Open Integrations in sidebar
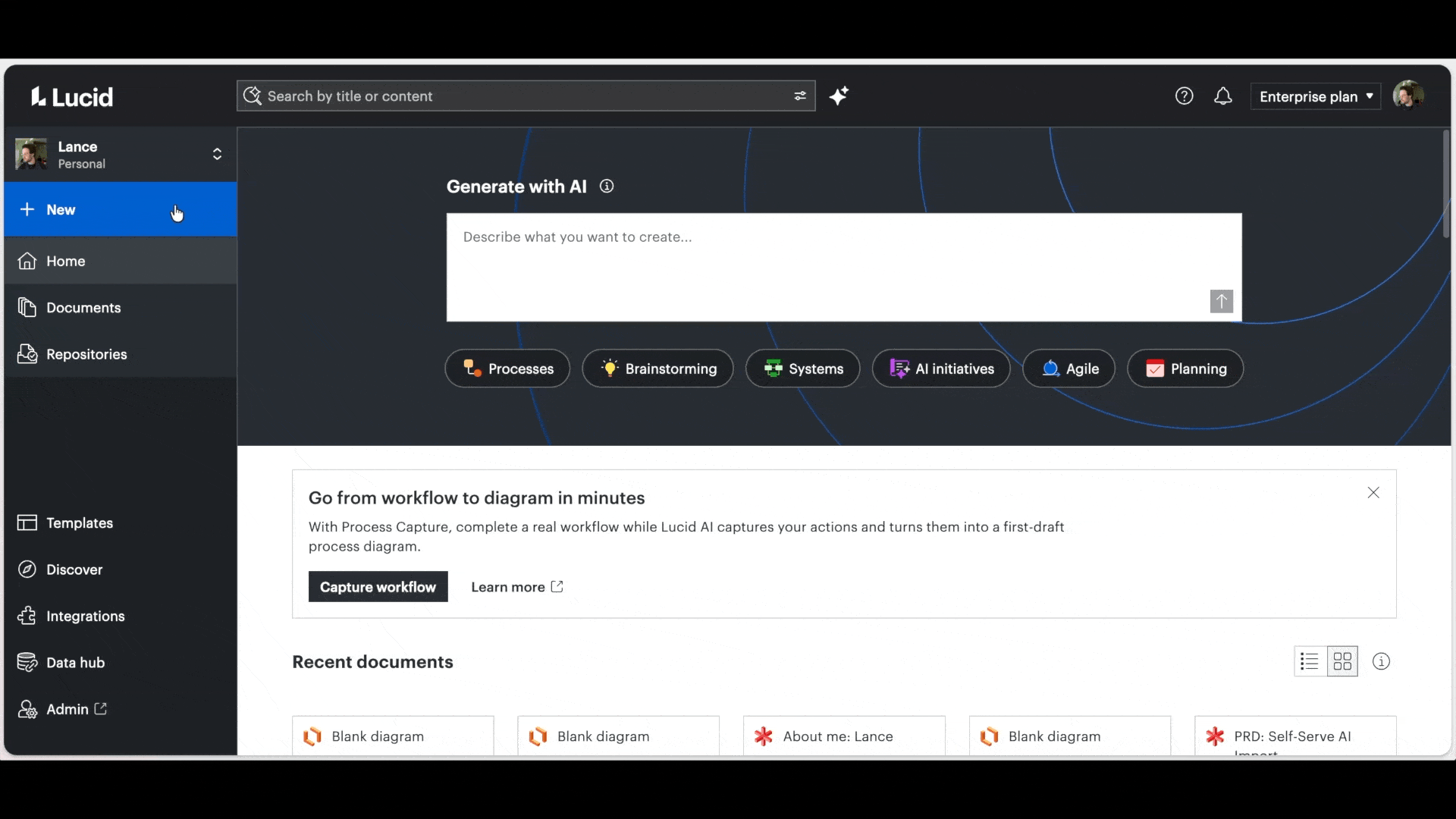Image resolution: width=1456 pixels, height=819 pixels. point(121,617)
